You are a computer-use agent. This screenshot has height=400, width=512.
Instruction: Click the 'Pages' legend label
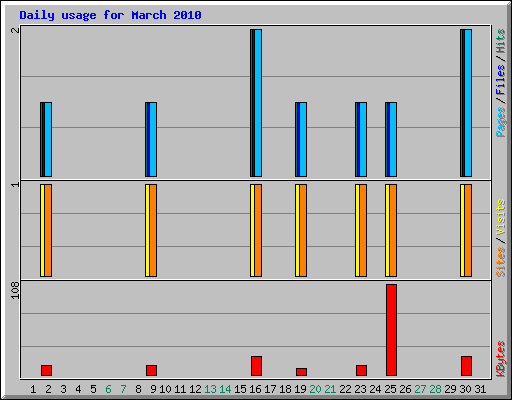click(500, 122)
